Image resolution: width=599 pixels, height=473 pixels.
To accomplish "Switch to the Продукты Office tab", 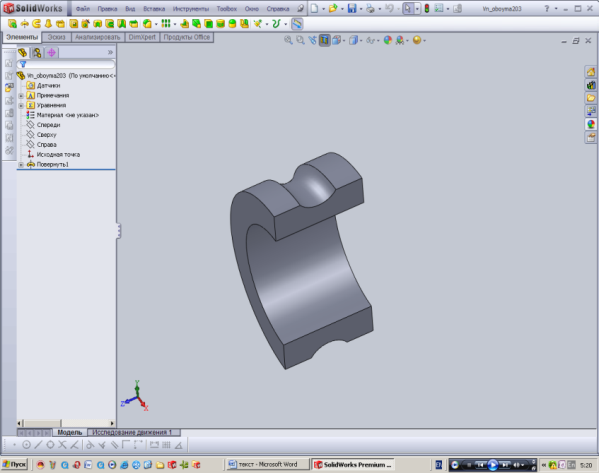I will point(187,37).
